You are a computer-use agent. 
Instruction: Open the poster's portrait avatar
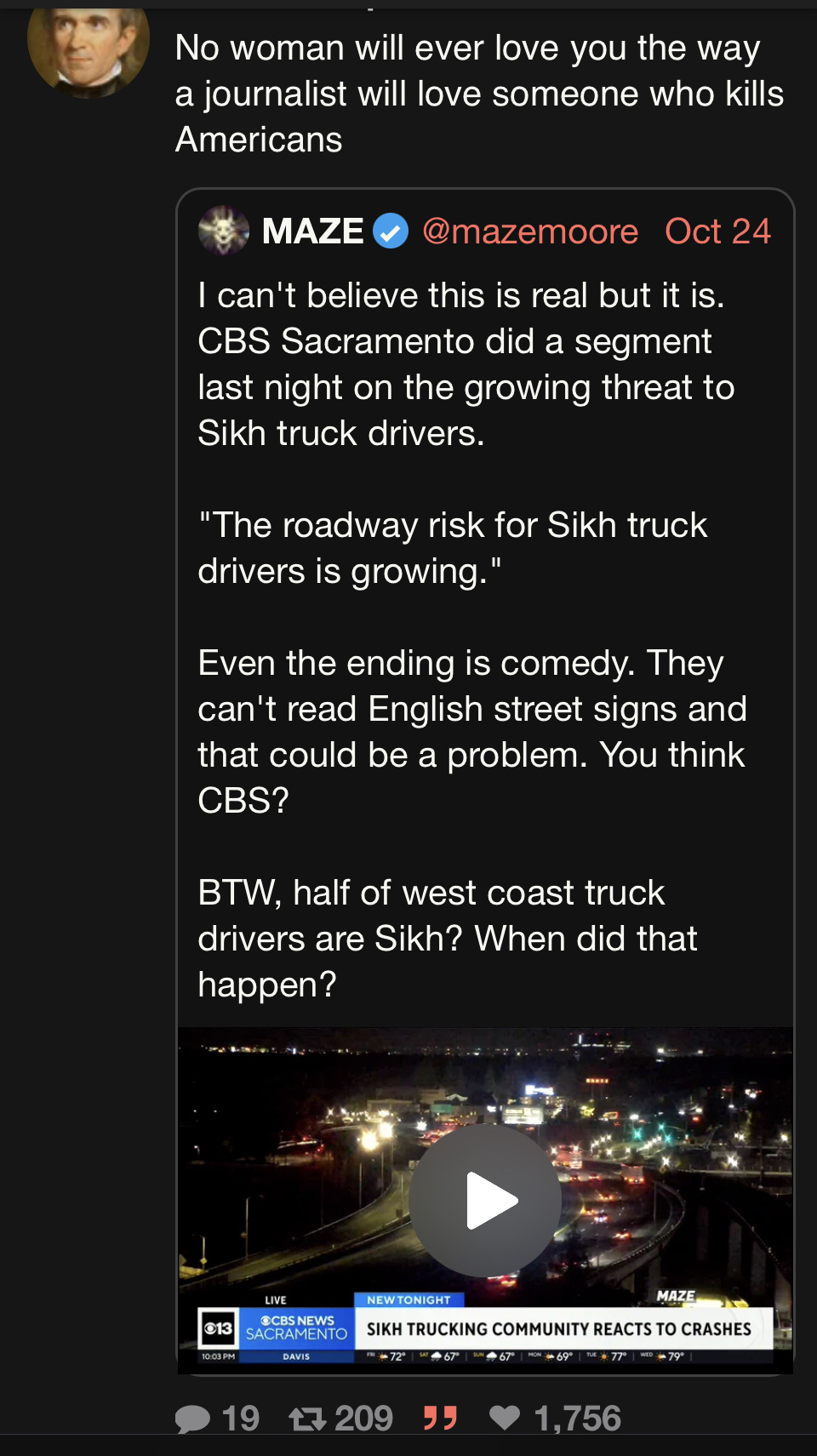[88, 47]
